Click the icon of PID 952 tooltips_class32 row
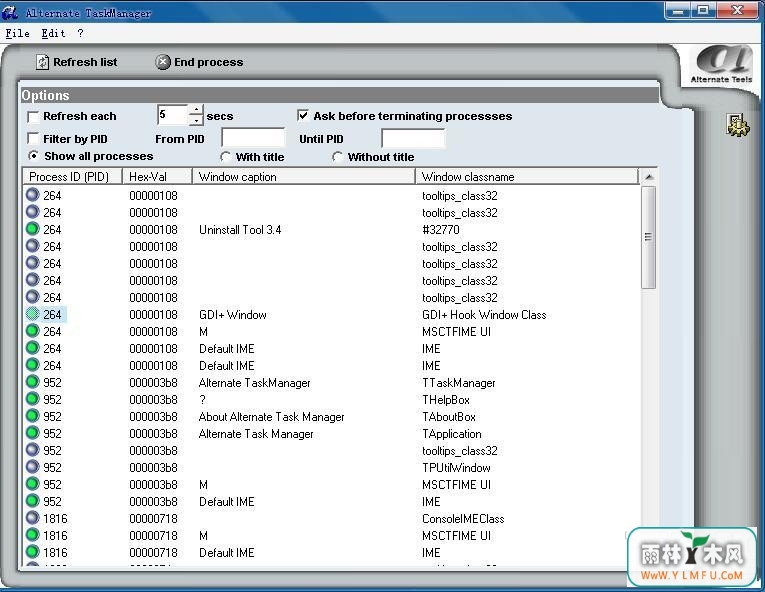 coord(33,450)
